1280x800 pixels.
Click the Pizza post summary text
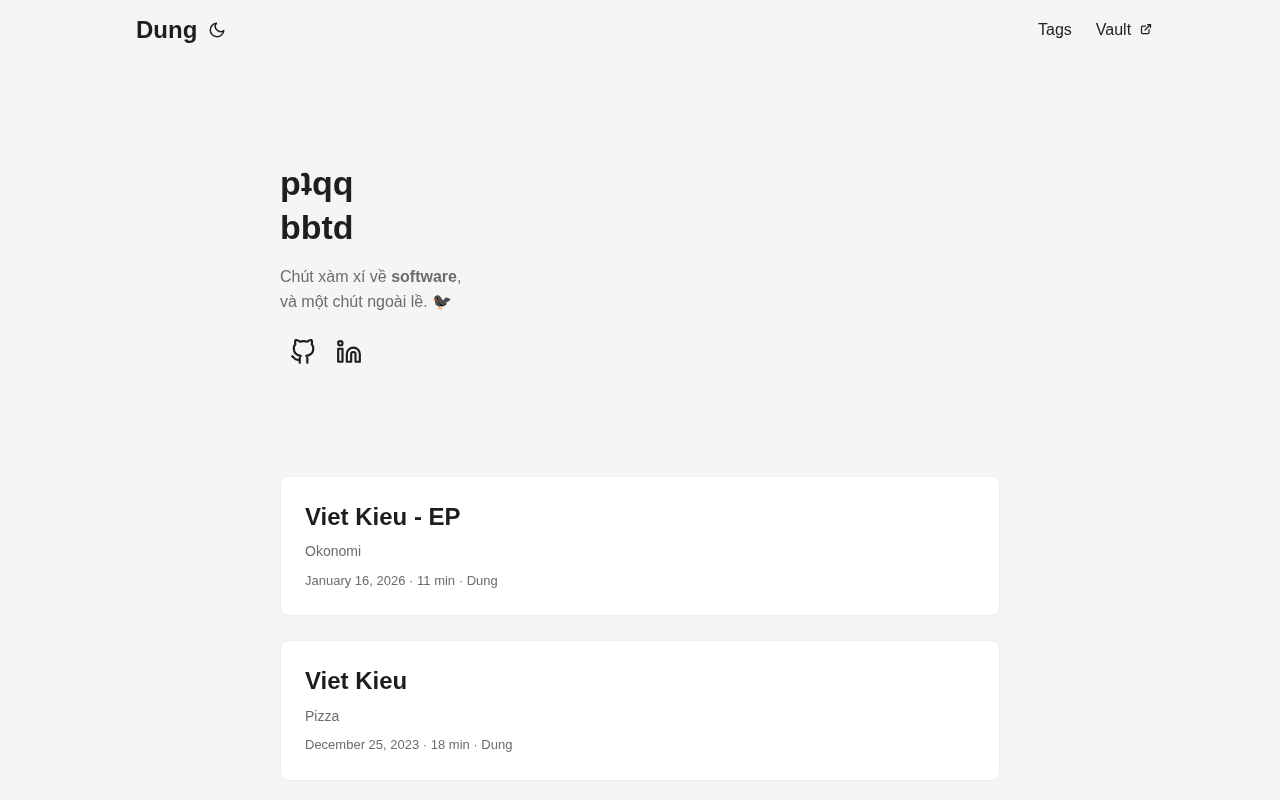click(322, 716)
